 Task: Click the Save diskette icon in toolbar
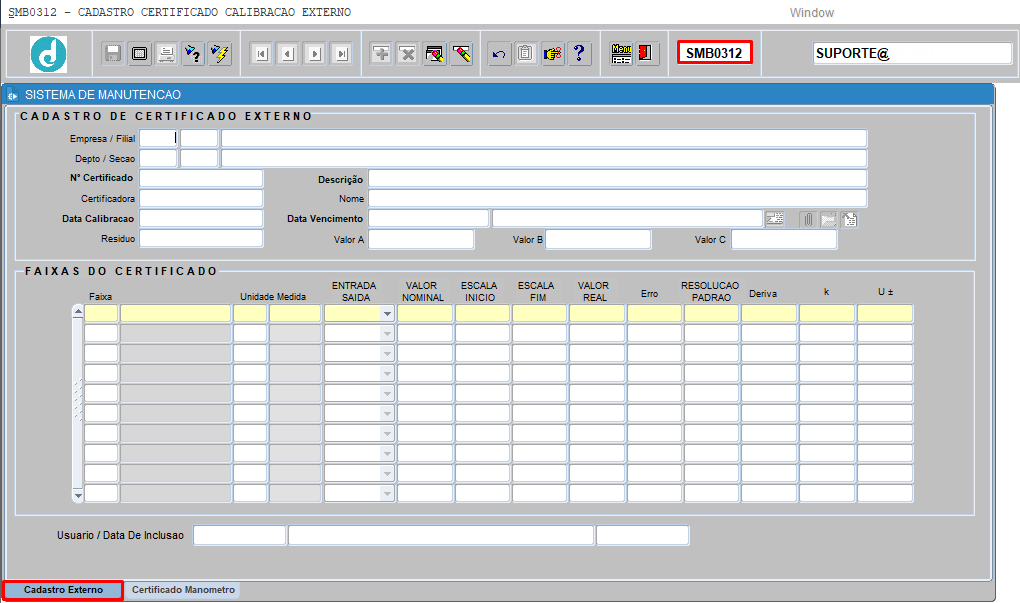click(x=113, y=53)
